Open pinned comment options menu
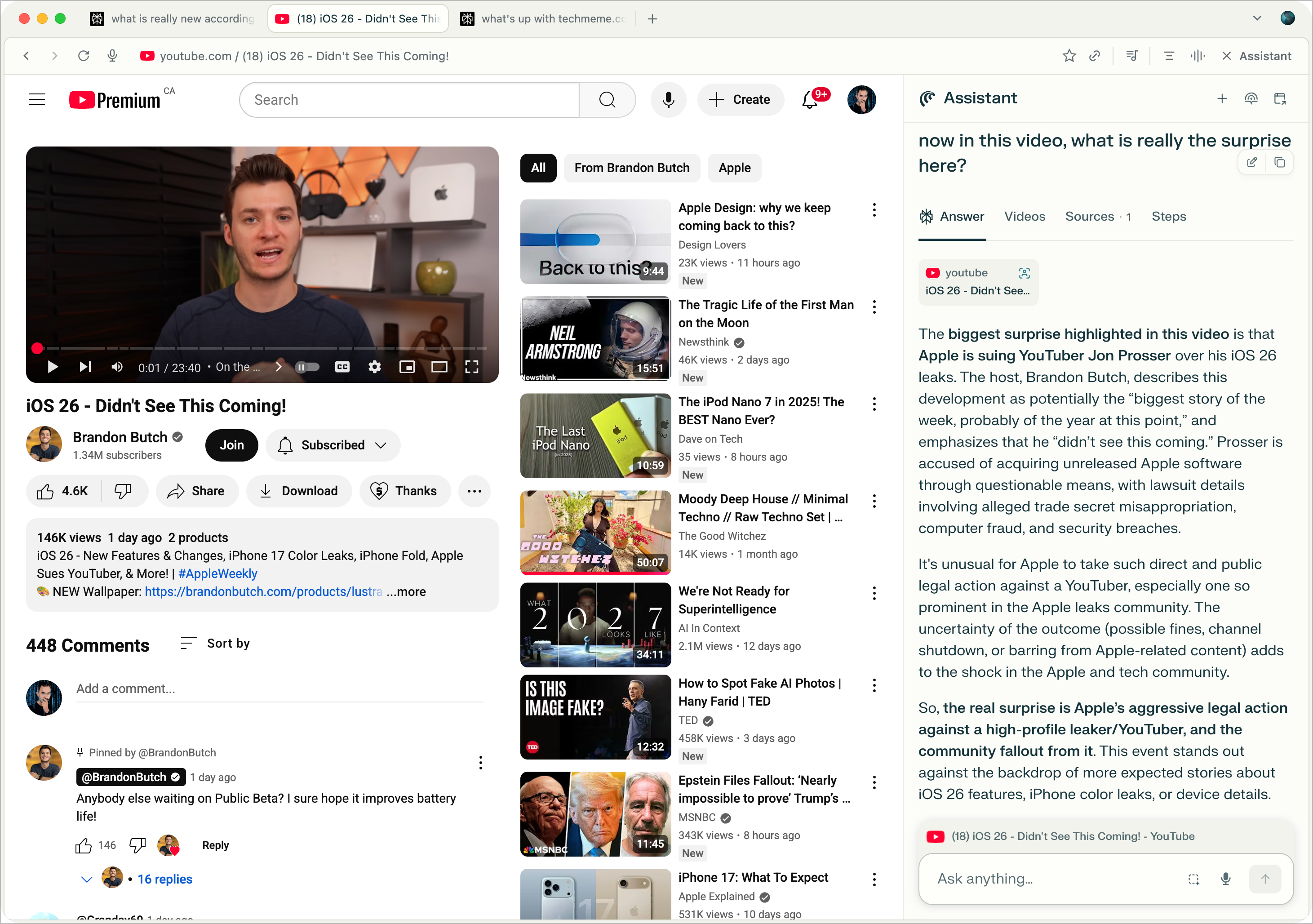 pyautogui.click(x=480, y=762)
